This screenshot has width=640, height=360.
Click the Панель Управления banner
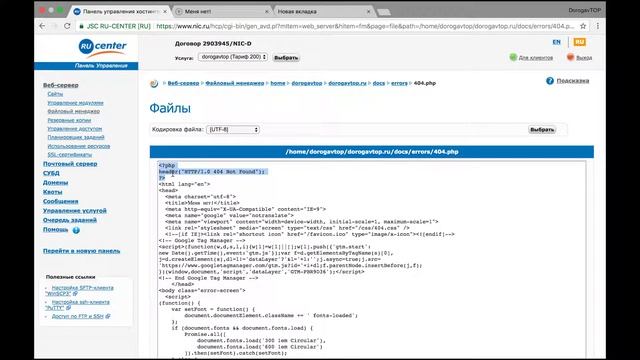click(86, 66)
